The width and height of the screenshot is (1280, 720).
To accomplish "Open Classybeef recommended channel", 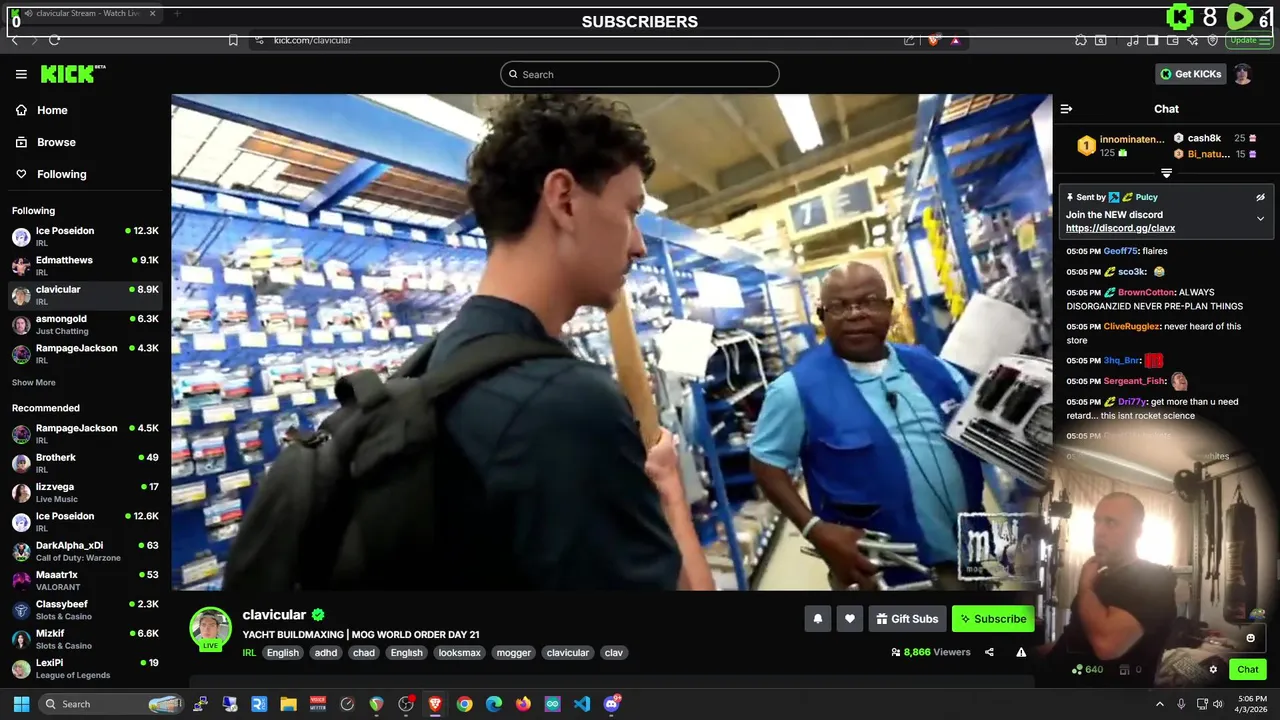I will click(x=85, y=610).
